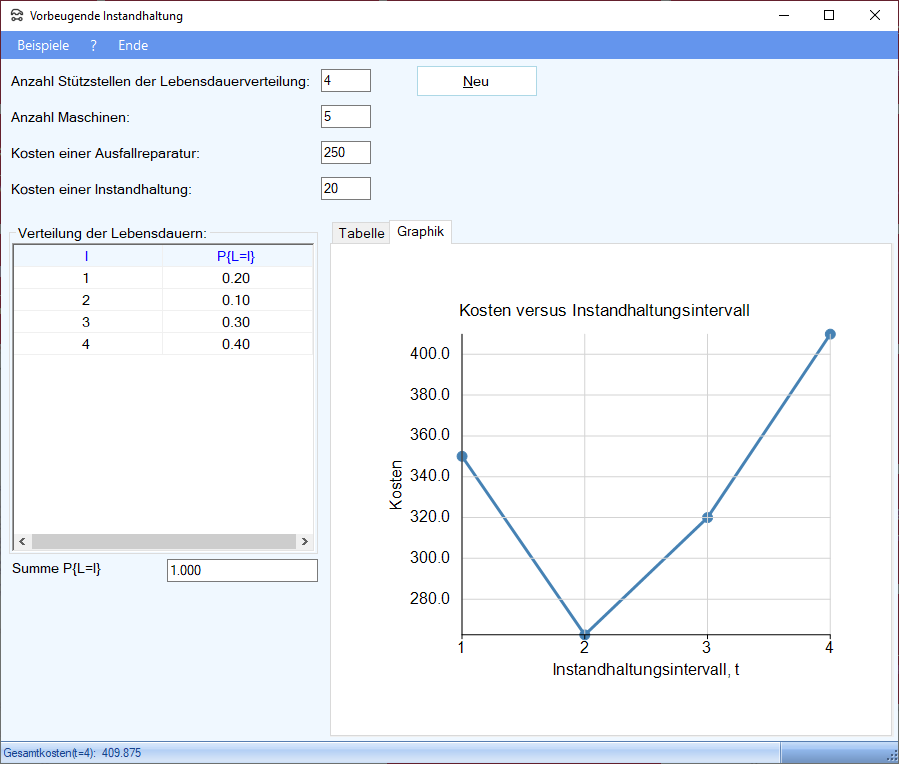Select the Graphik tab
This screenshot has height=764, width=899.
tap(420, 231)
